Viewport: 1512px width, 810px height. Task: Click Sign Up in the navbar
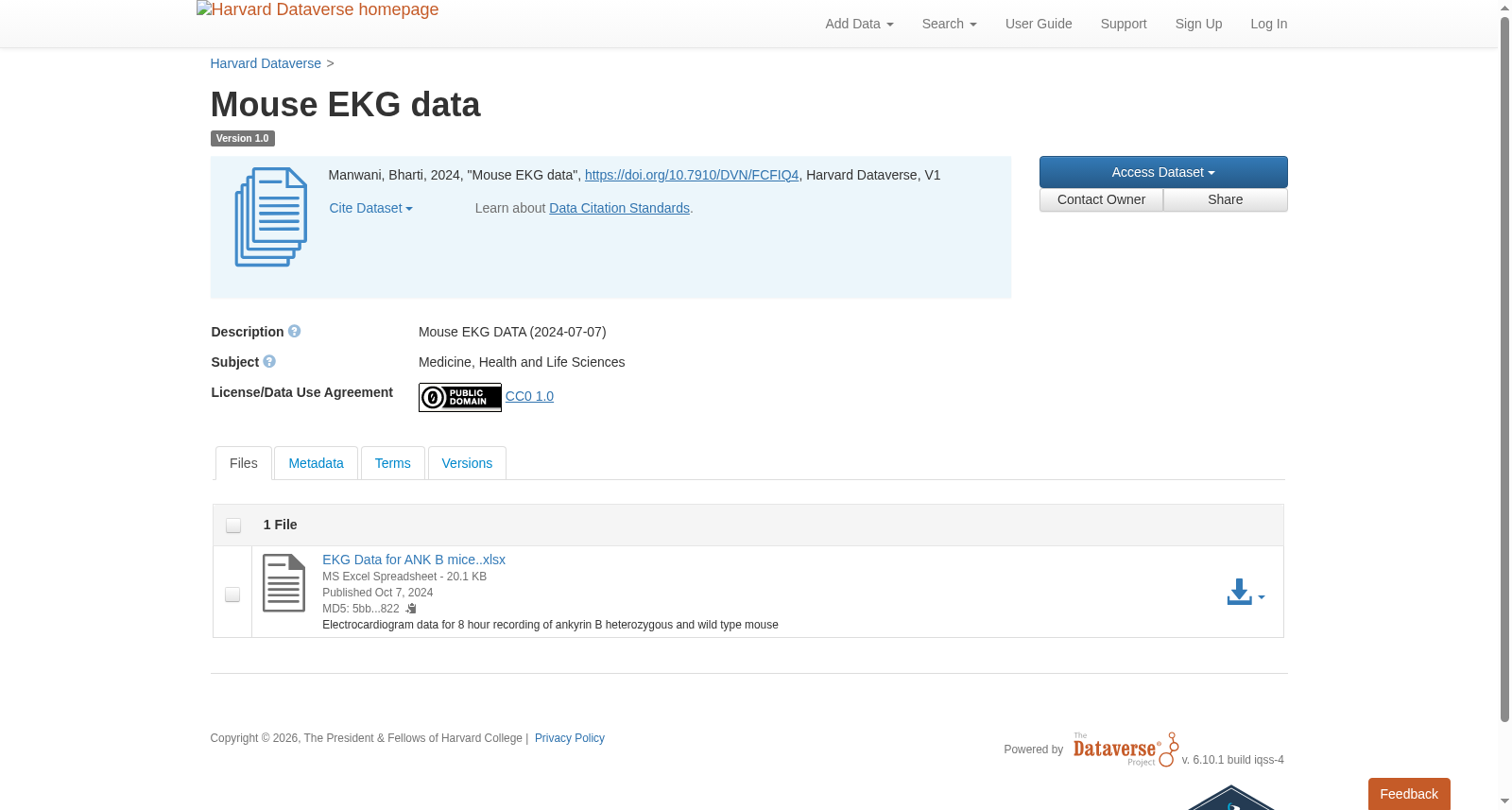point(1198,24)
